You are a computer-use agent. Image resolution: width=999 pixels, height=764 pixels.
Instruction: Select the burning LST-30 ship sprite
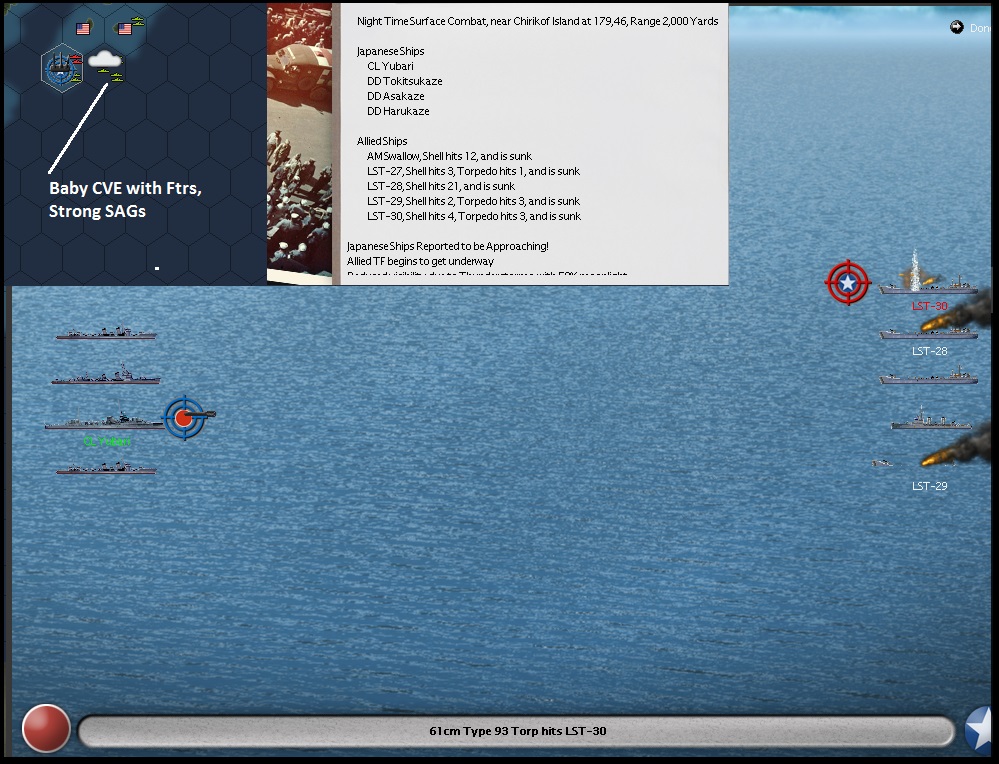(x=928, y=286)
